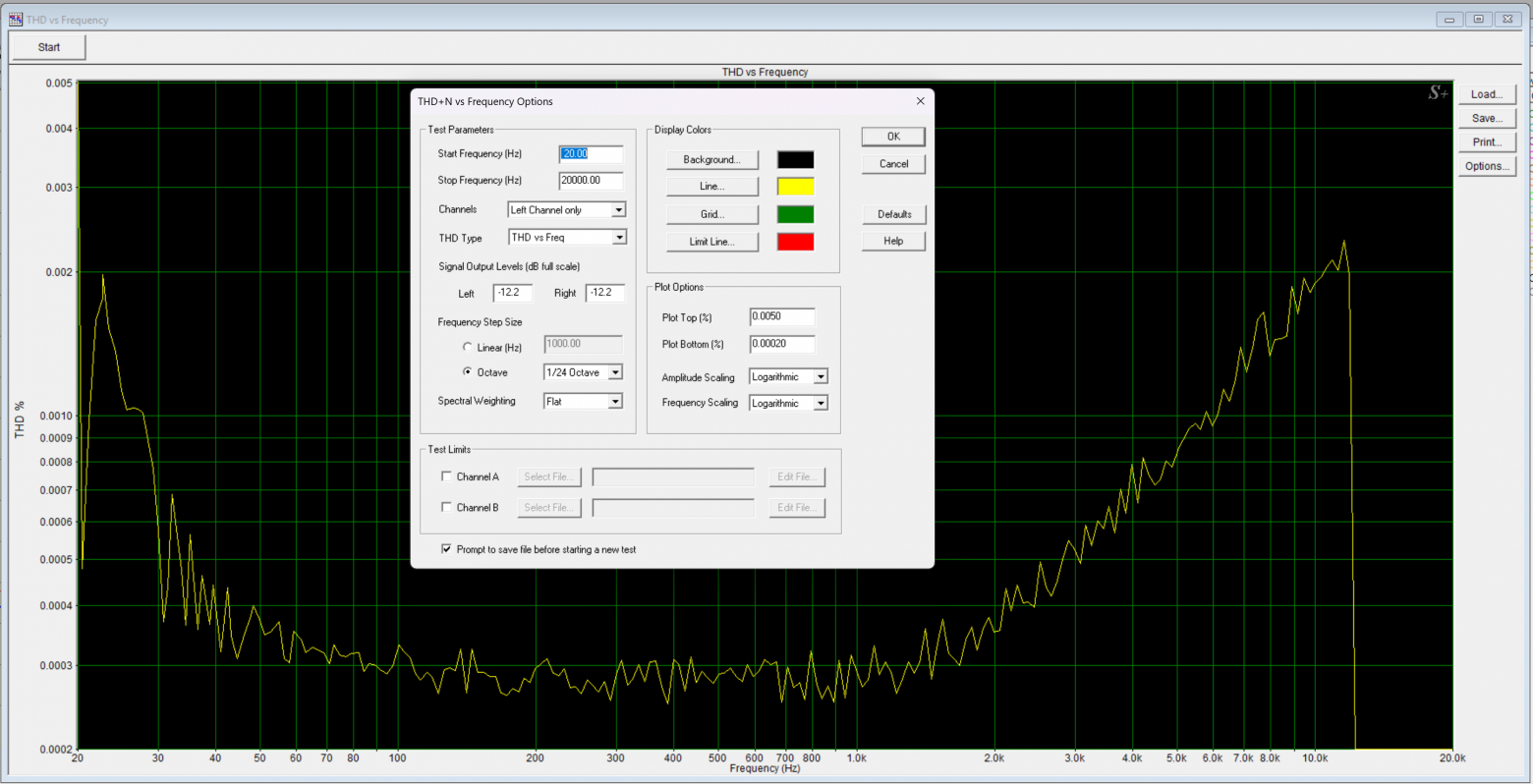
Task: Open the THD Type dropdown
Action: (618, 238)
